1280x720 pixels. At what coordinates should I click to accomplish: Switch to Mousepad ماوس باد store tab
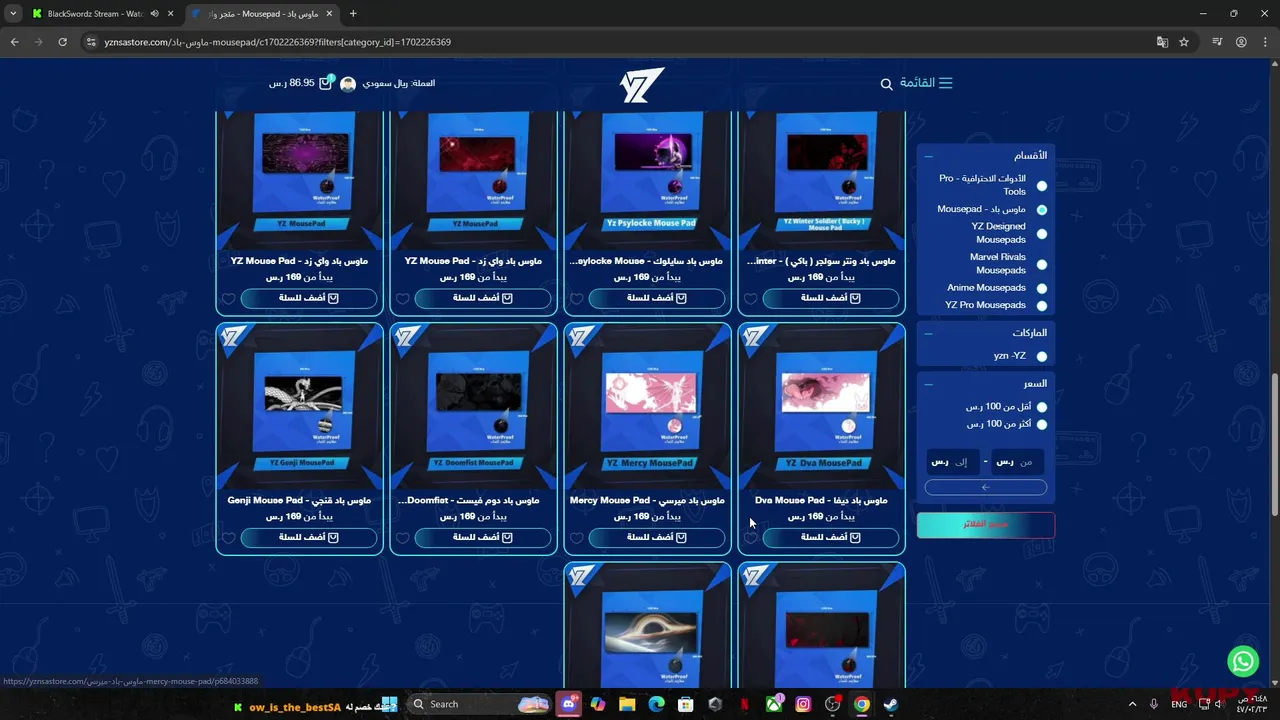(262, 14)
